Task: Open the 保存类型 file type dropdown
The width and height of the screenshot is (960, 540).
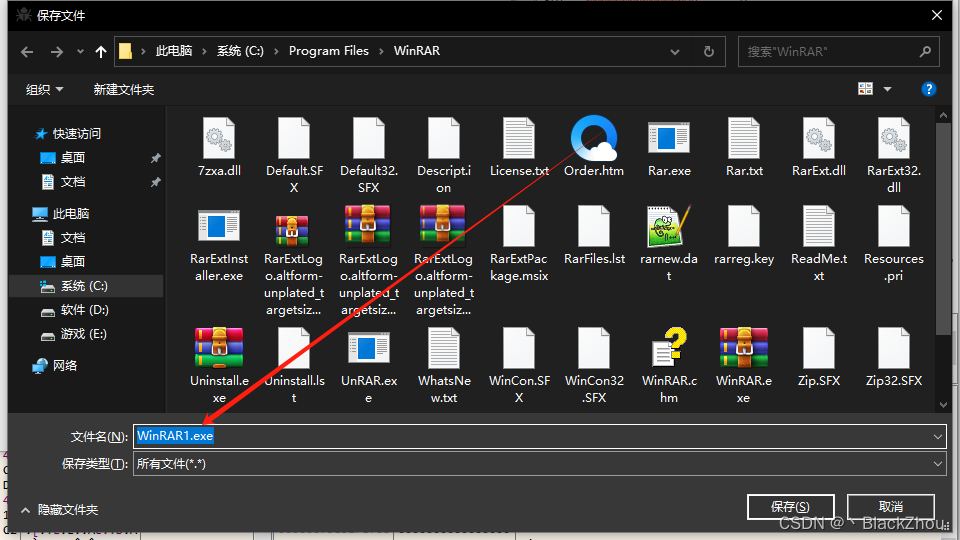Action: pos(937,464)
